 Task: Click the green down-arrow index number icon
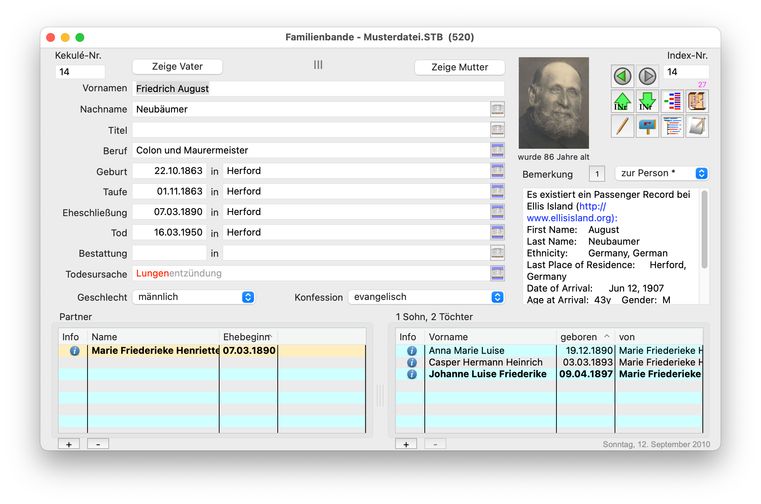(x=647, y=101)
